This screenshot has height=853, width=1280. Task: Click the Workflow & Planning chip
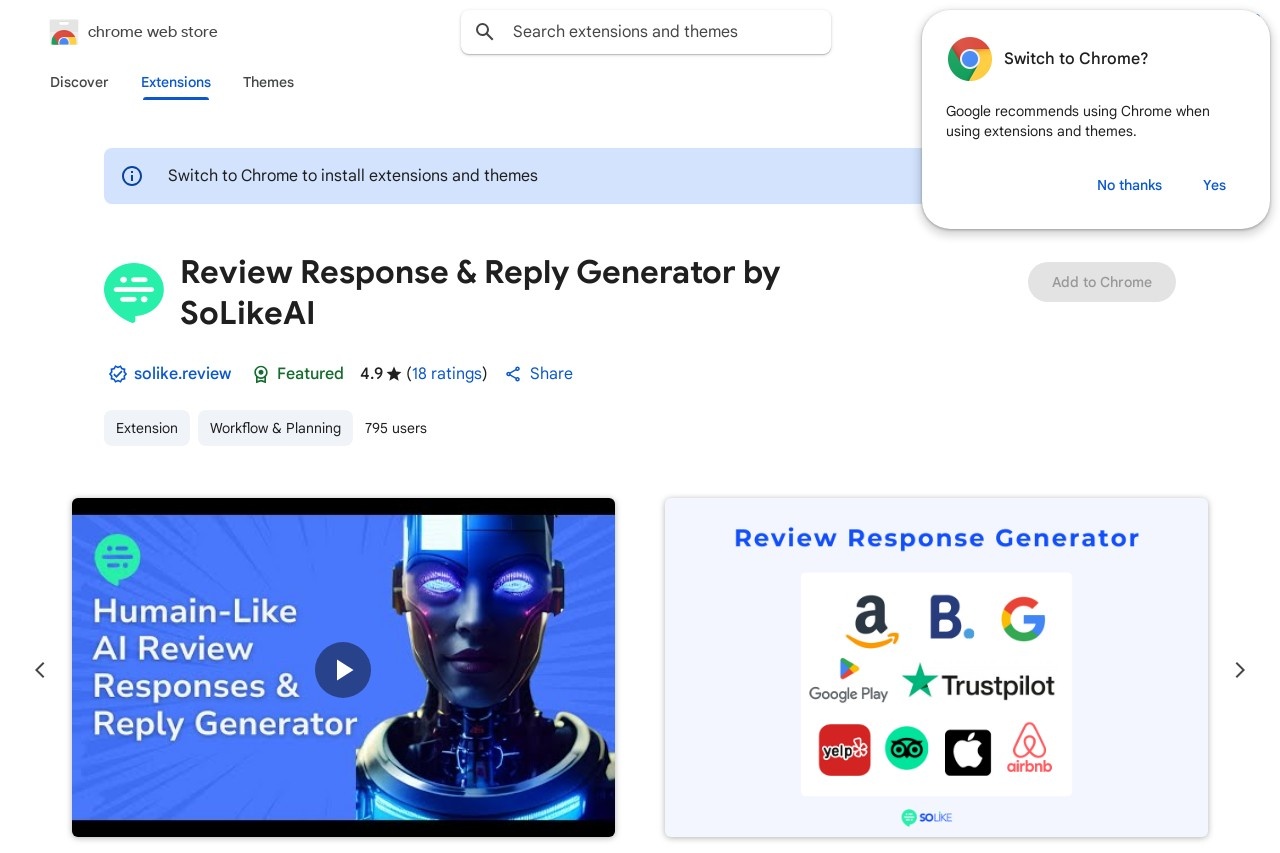click(275, 428)
